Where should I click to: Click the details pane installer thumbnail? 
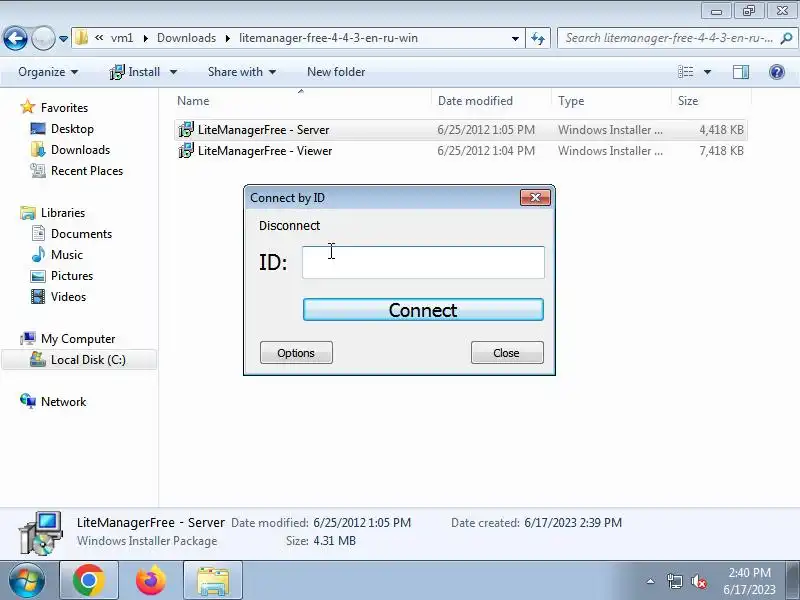[41, 533]
